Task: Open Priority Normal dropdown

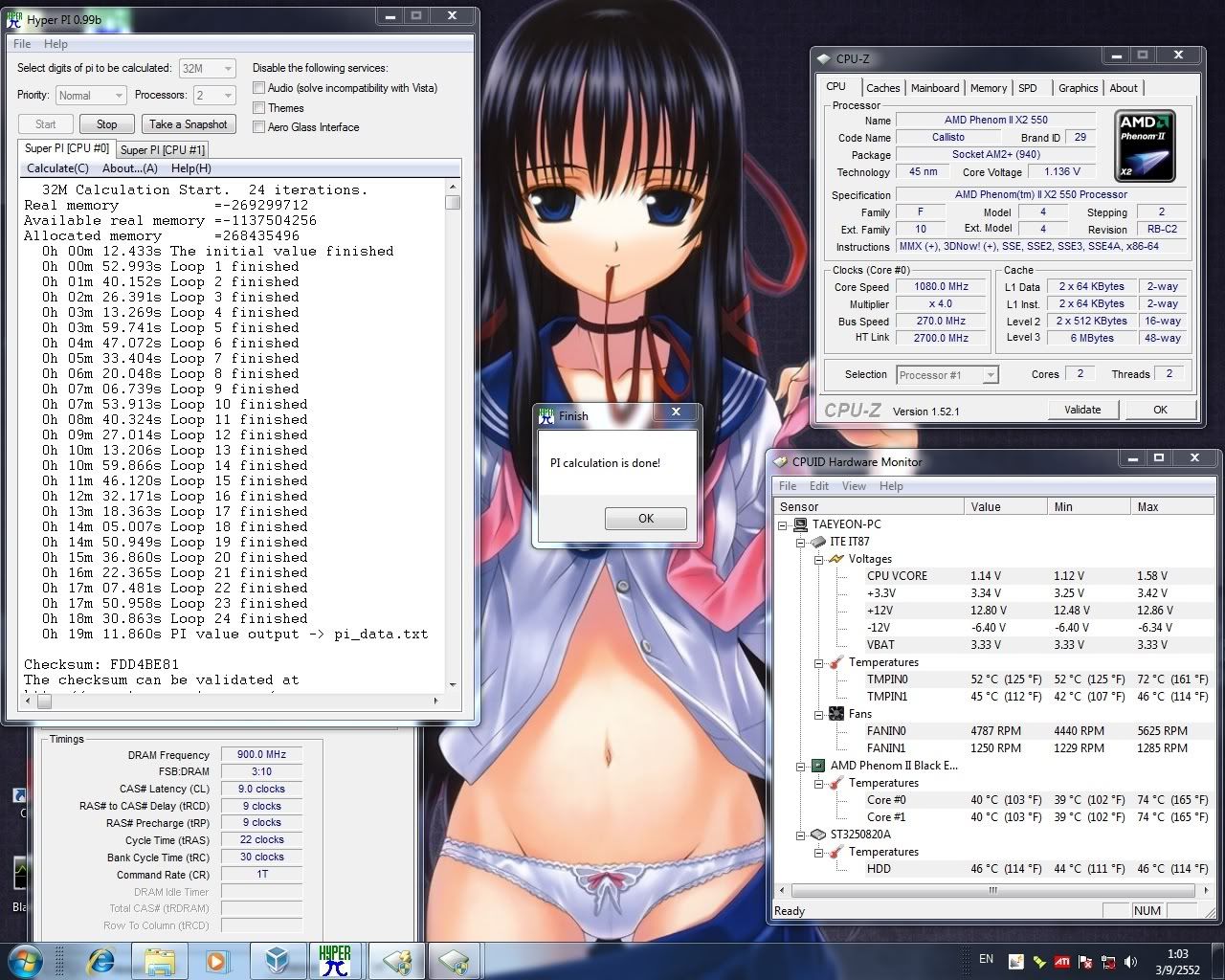Action: [91, 96]
